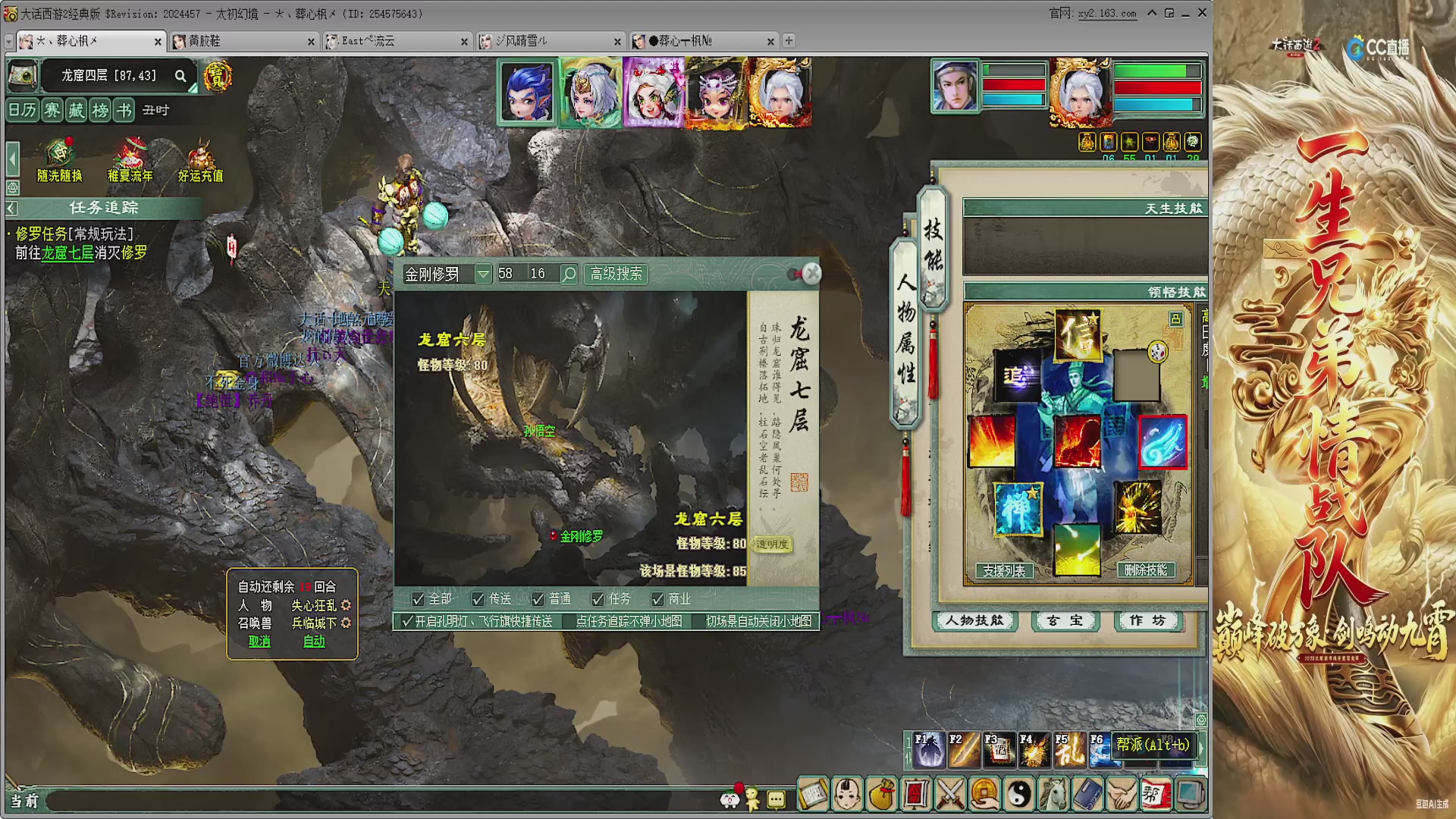The width and height of the screenshot is (1456, 819).
Task: Open the white horse mount icon
Action: [1053, 795]
